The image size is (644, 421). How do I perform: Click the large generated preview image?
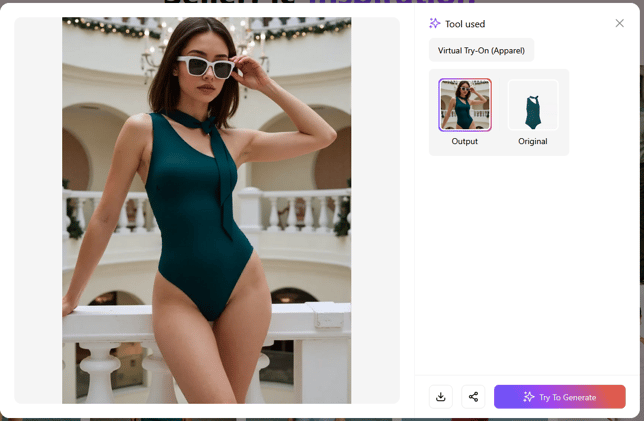pyautogui.click(x=207, y=210)
